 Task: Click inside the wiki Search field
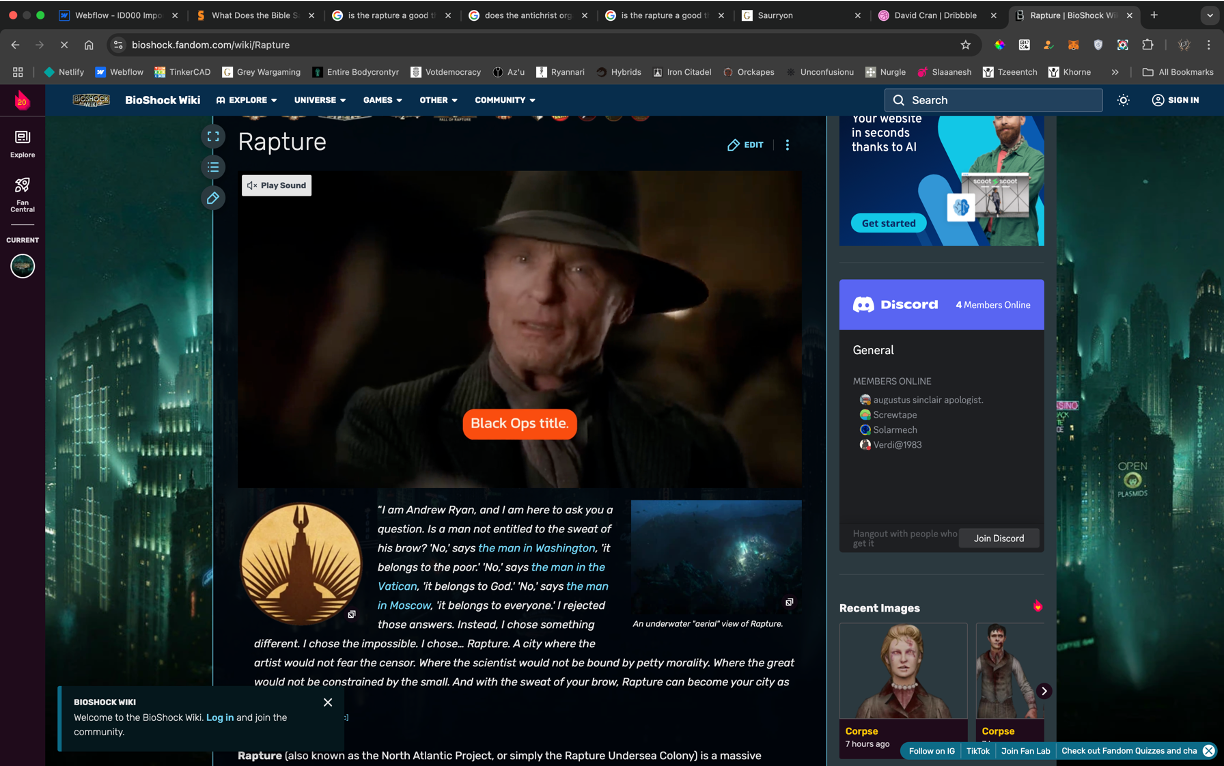pyautogui.click(x=993, y=100)
